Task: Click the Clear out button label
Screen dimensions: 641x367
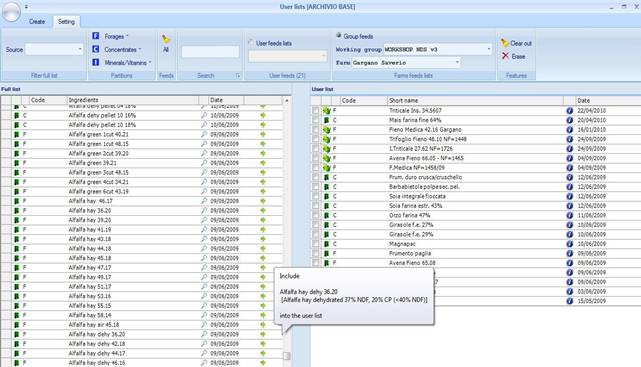Action: click(x=521, y=43)
